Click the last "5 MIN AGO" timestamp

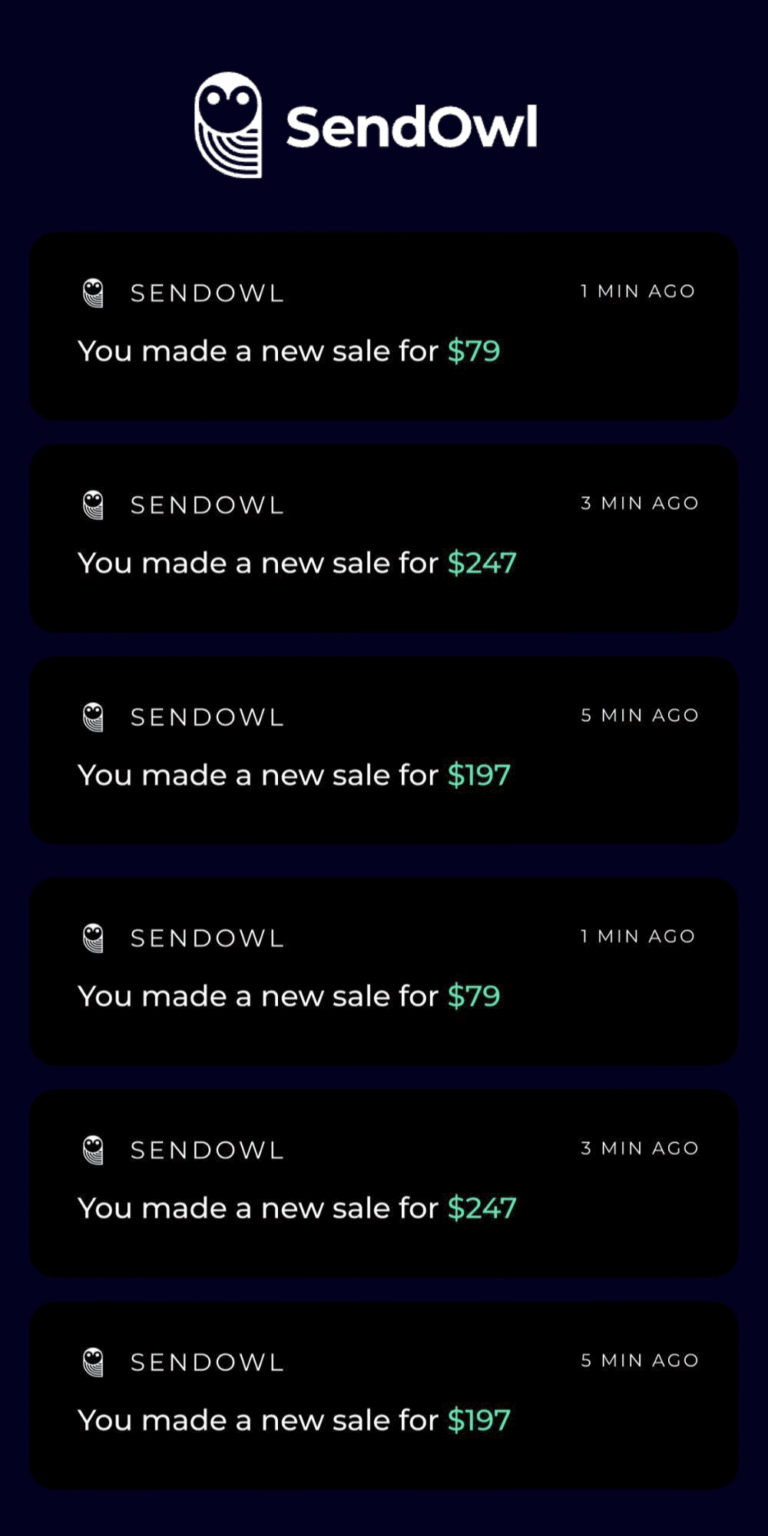[639, 1360]
